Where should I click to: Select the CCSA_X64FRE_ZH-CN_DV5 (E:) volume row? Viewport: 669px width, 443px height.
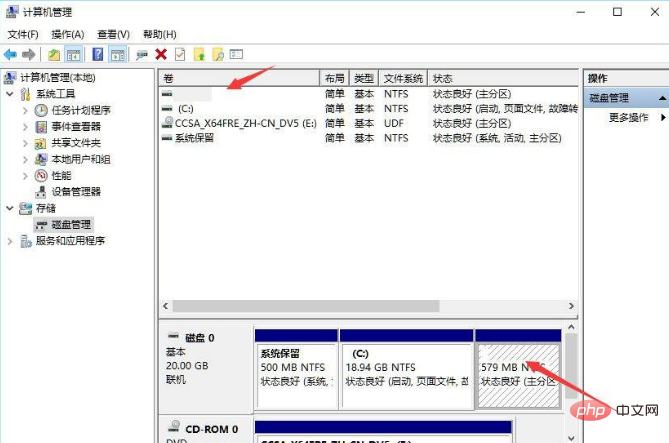(x=369, y=123)
